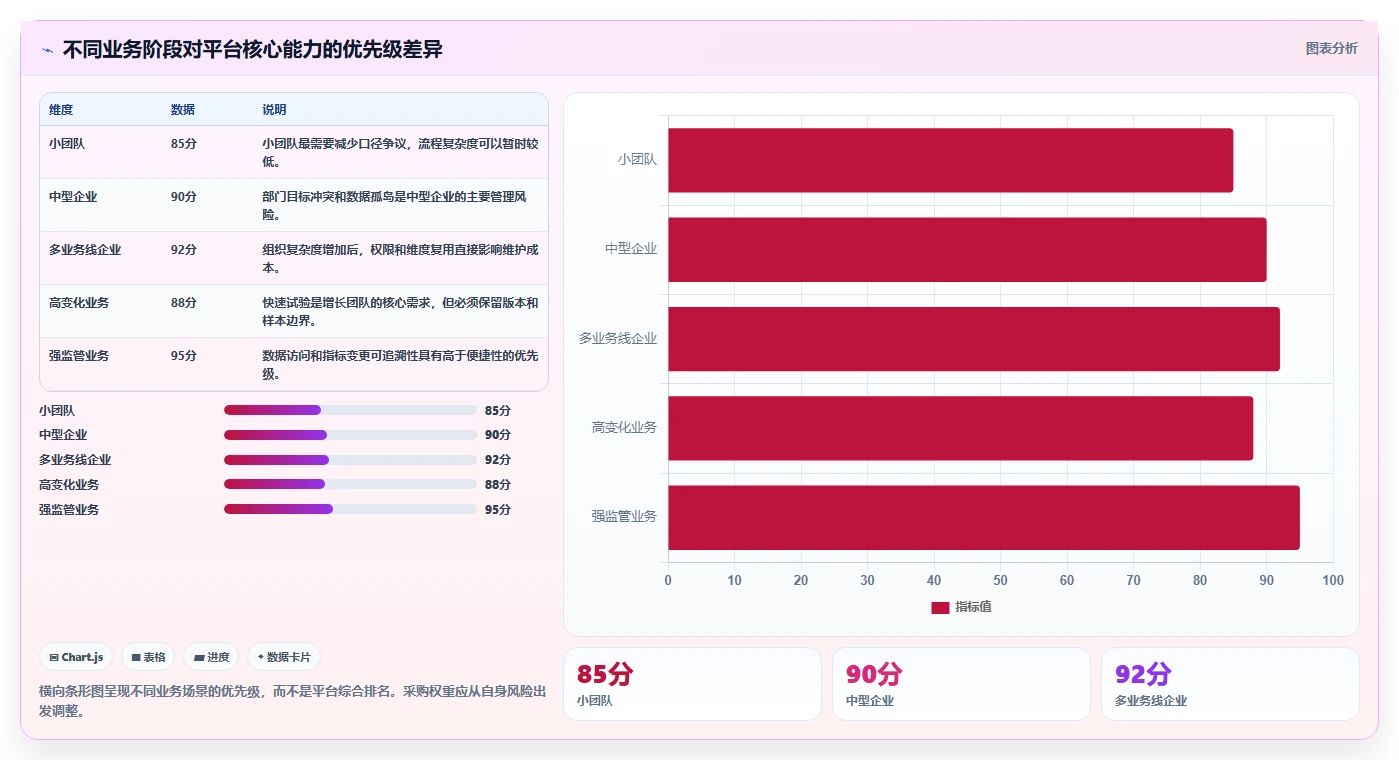
Task: Click the 85分 value in the table
Action: [184, 143]
